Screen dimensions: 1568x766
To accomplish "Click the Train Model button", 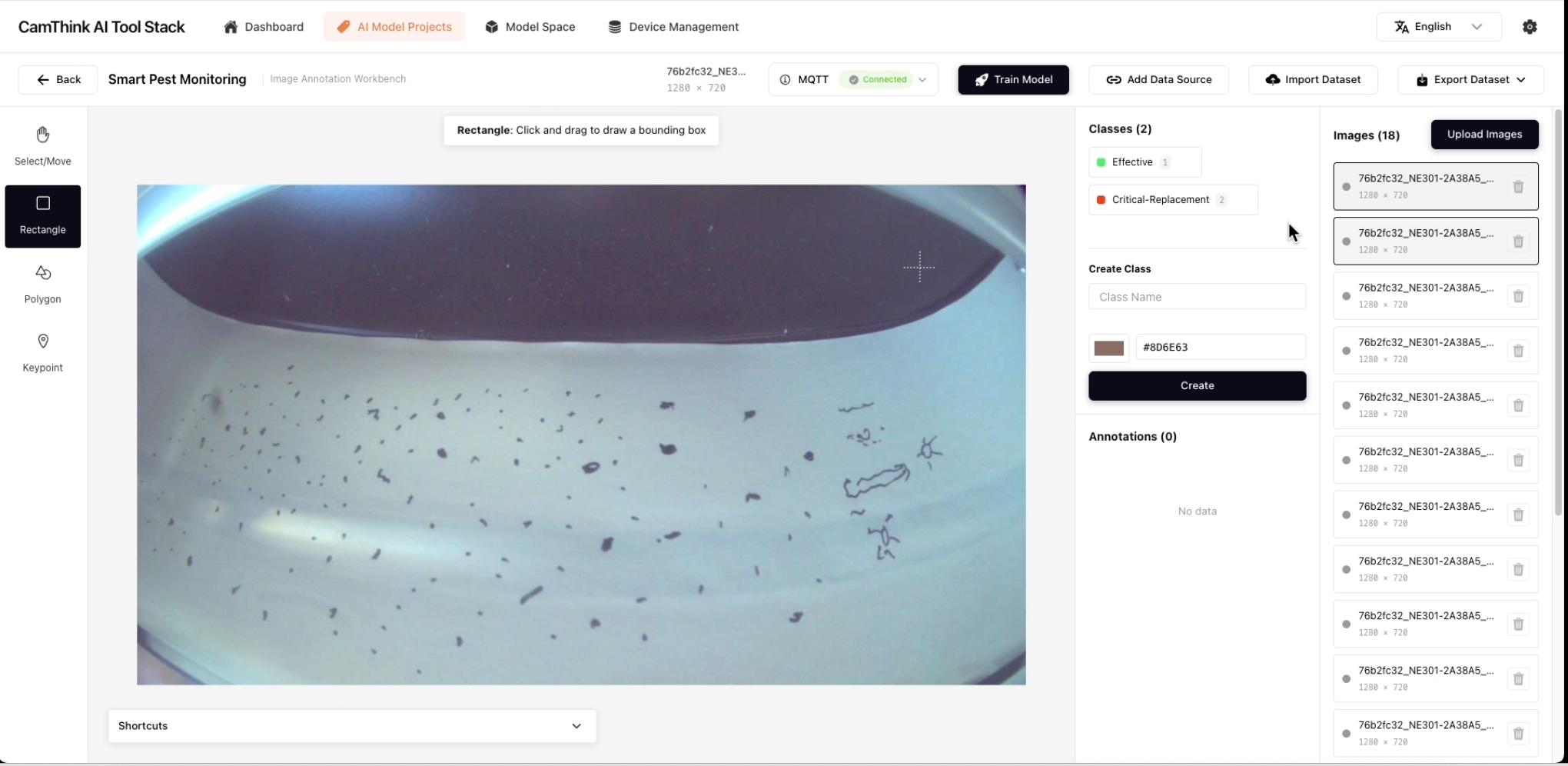I will (x=1013, y=80).
